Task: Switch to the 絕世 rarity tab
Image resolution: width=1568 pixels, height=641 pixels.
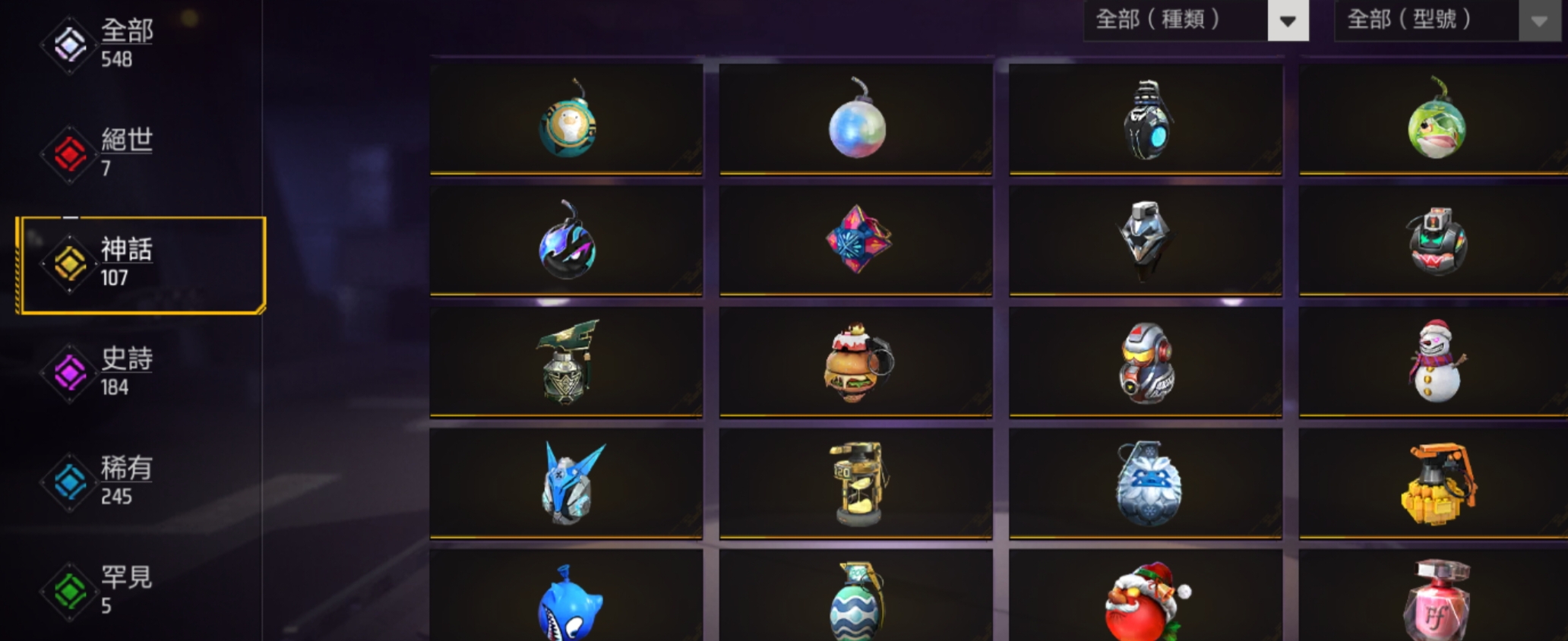Action: [x=99, y=154]
